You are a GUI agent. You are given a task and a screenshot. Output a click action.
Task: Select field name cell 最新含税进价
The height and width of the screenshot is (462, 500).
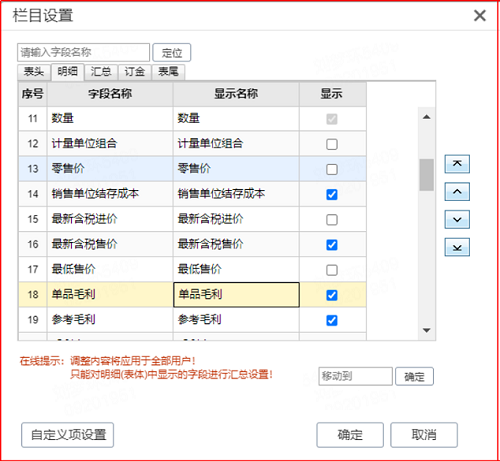(x=110, y=219)
